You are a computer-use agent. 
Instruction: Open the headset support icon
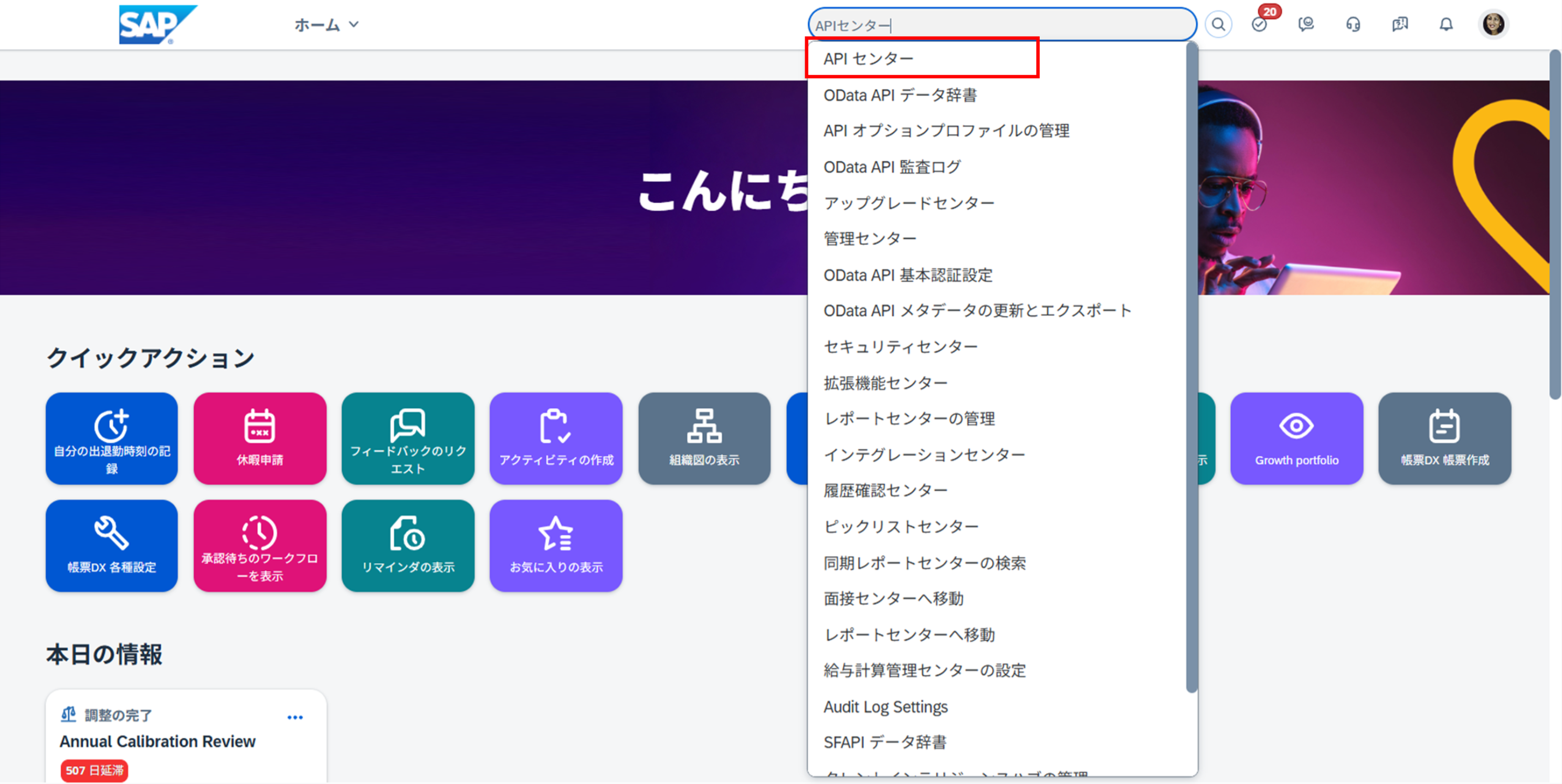(1353, 25)
